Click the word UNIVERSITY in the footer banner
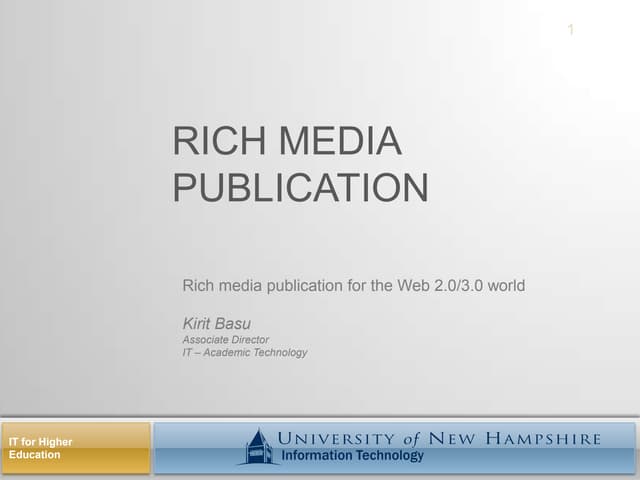Viewport: 640px width, 480px height. click(335, 438)
